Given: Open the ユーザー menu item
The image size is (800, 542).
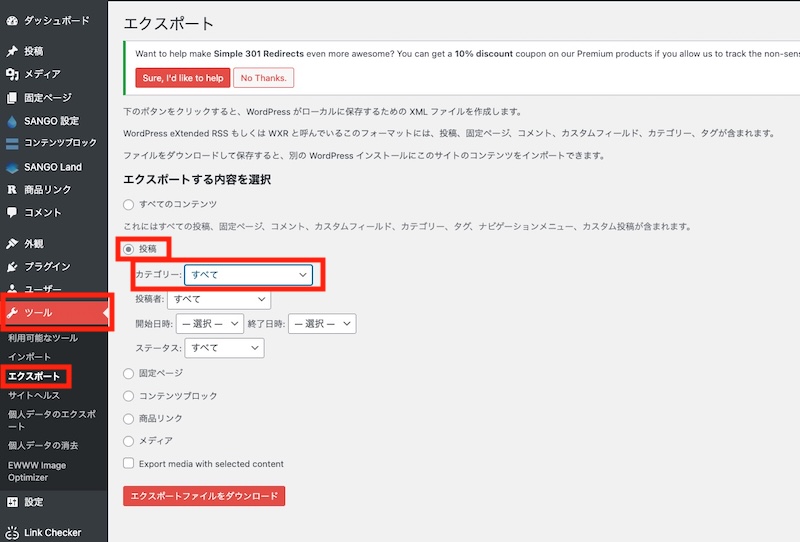Looking at the screenshot, I should [x=43, y=289].
